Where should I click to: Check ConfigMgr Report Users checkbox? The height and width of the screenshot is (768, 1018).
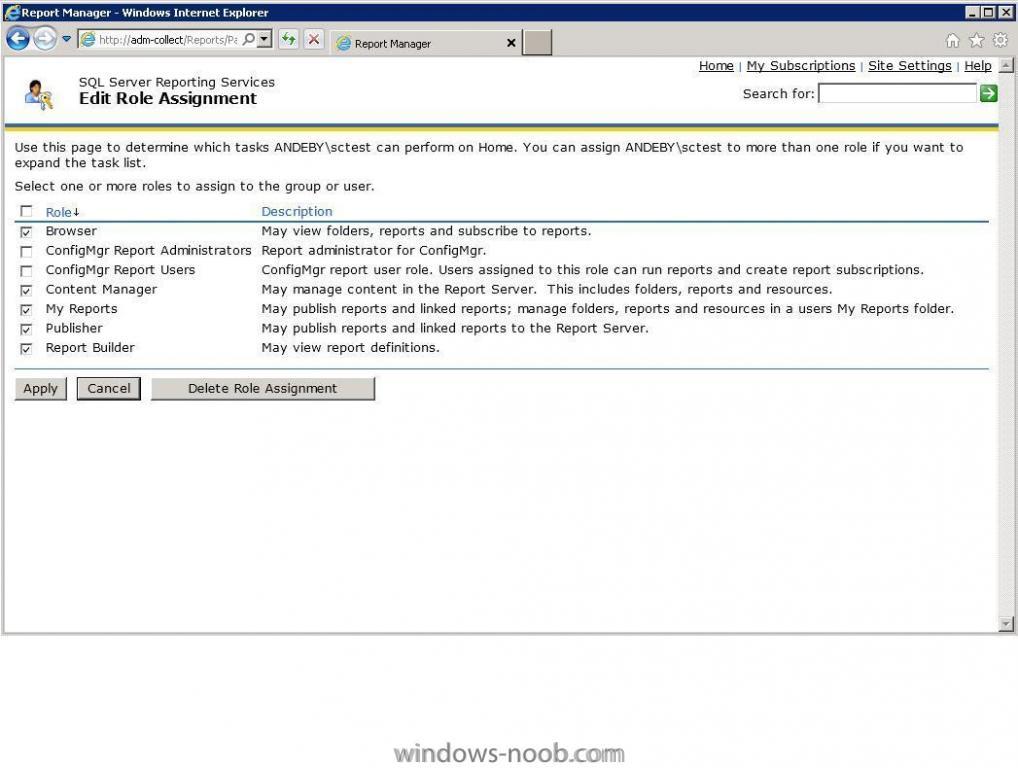26,271
